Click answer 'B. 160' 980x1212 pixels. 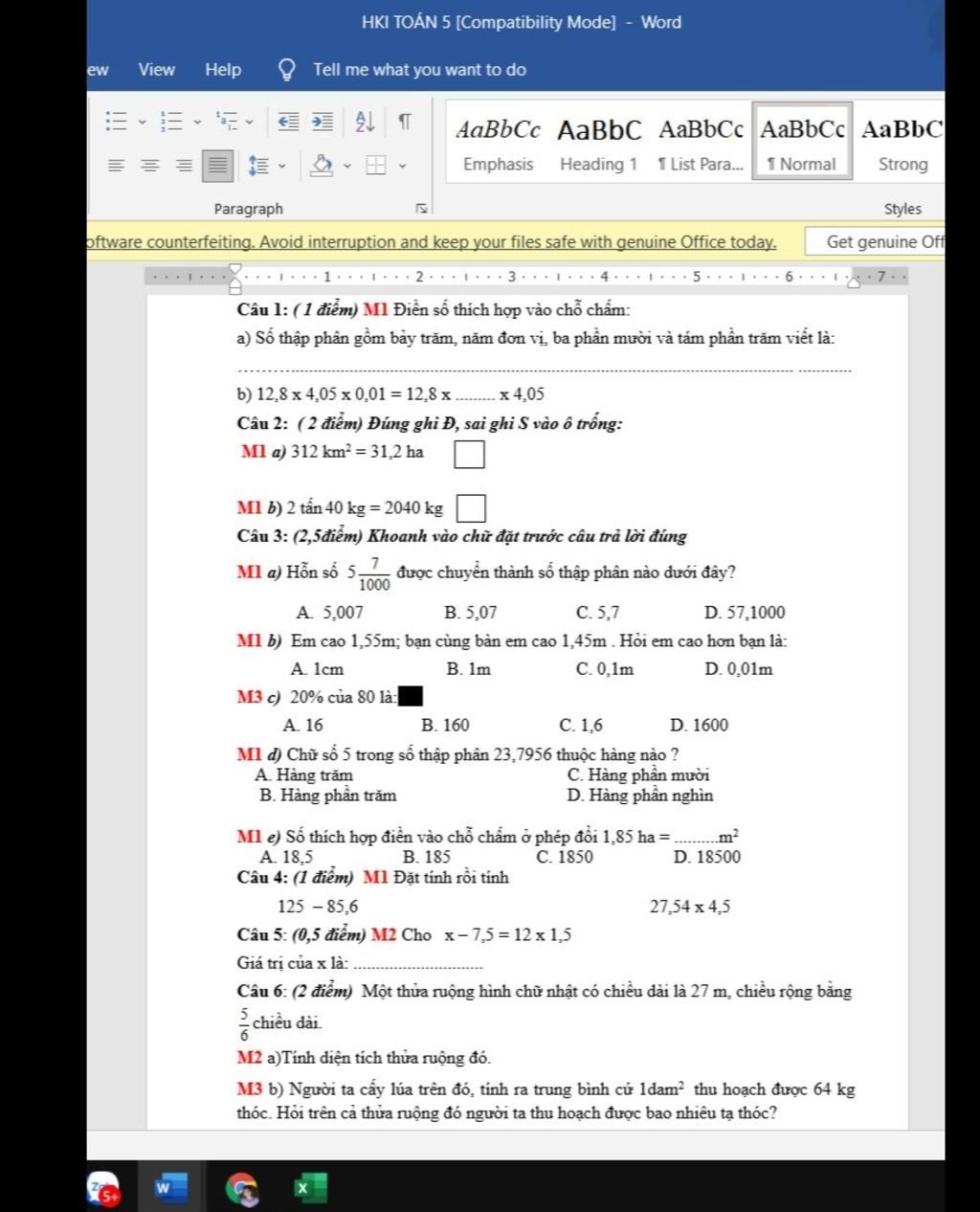[445, 726]
